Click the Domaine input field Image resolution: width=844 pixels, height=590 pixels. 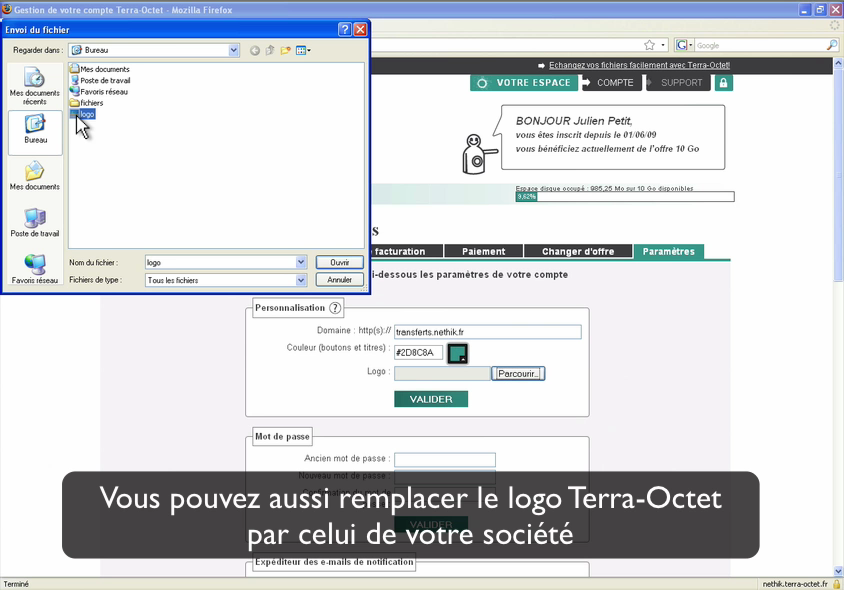pos(488,332)
